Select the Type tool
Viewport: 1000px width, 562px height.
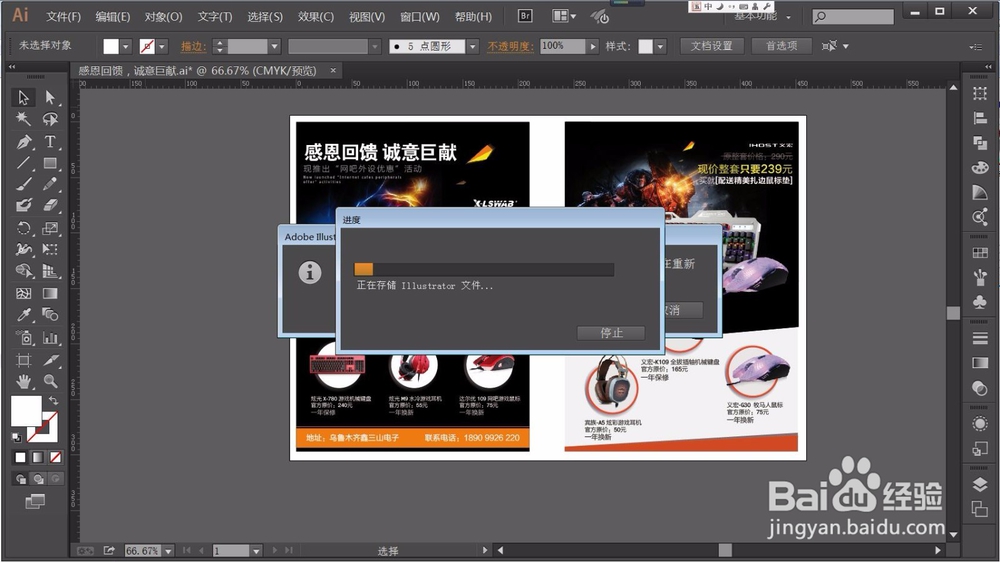50,142
